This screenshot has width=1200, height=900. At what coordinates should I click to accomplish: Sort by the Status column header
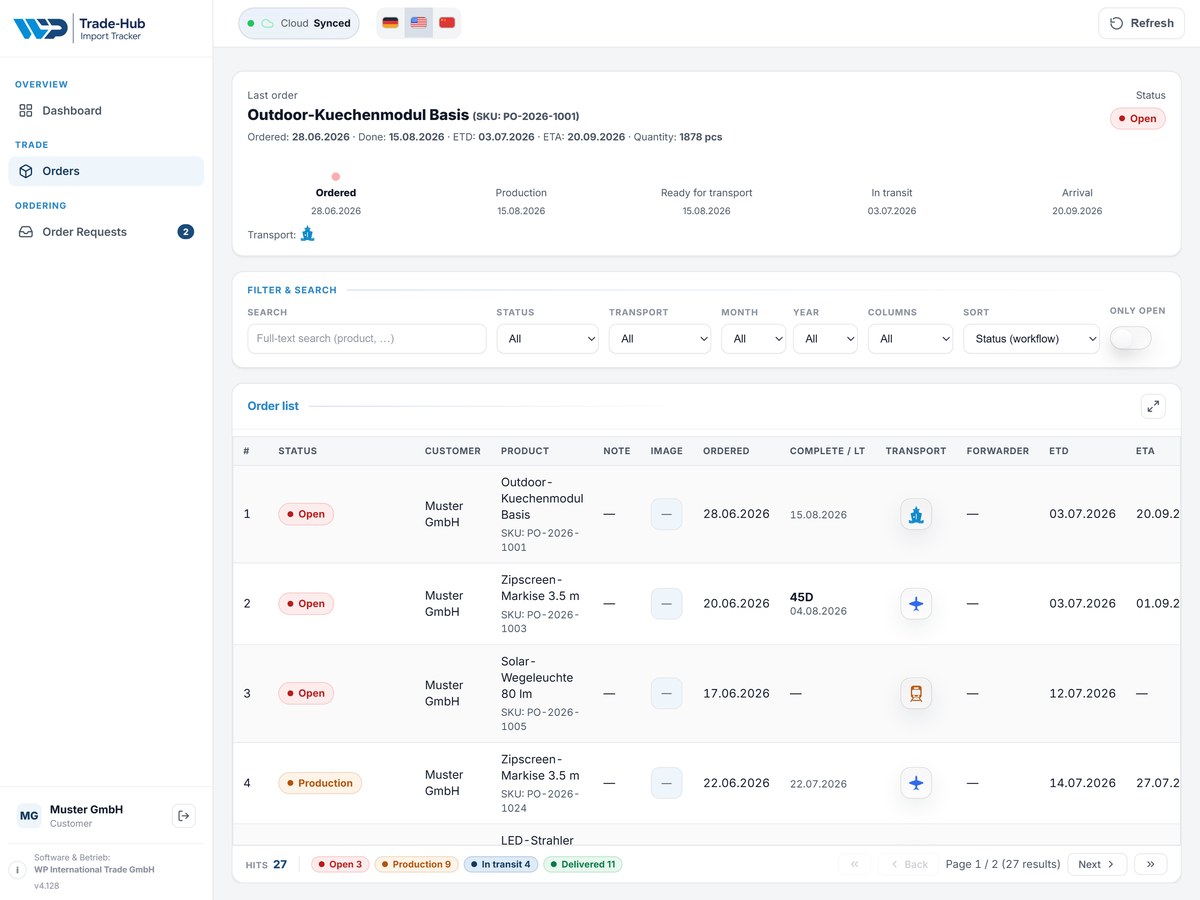tap(298, 451)
